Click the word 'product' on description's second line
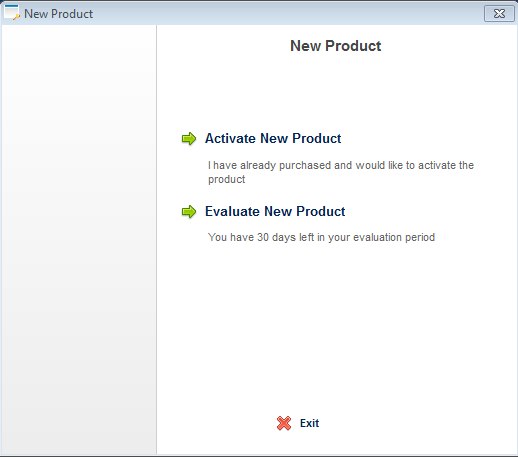518x457 pixels. tap(227, 179)
